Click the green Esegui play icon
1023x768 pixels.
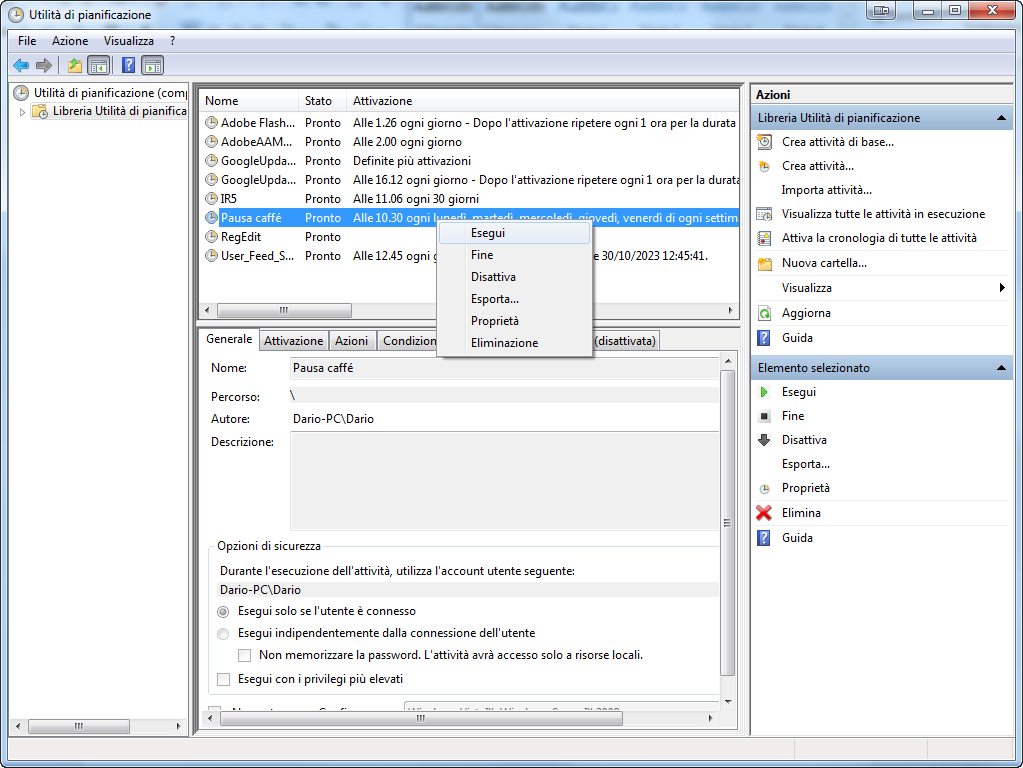tap(765, 392)
